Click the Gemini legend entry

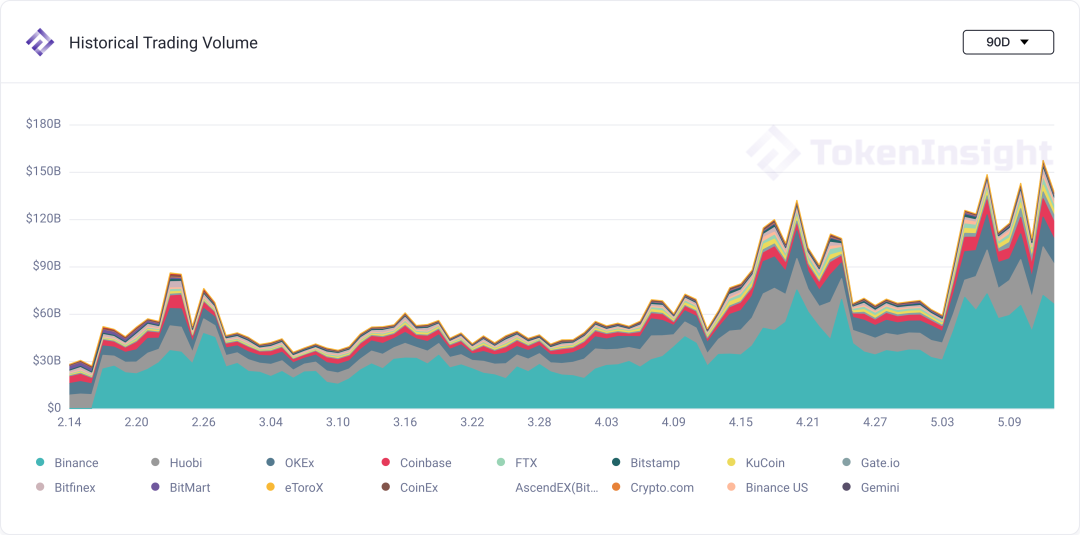click(x=871, y=487)
